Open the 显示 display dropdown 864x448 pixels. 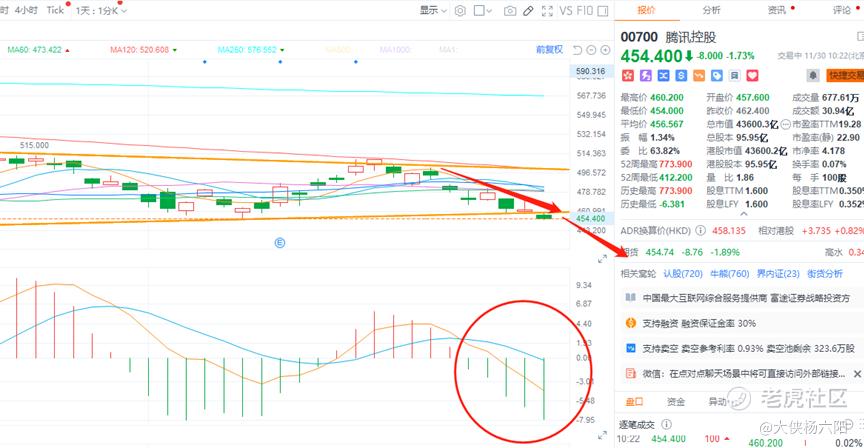click(433, 10)
